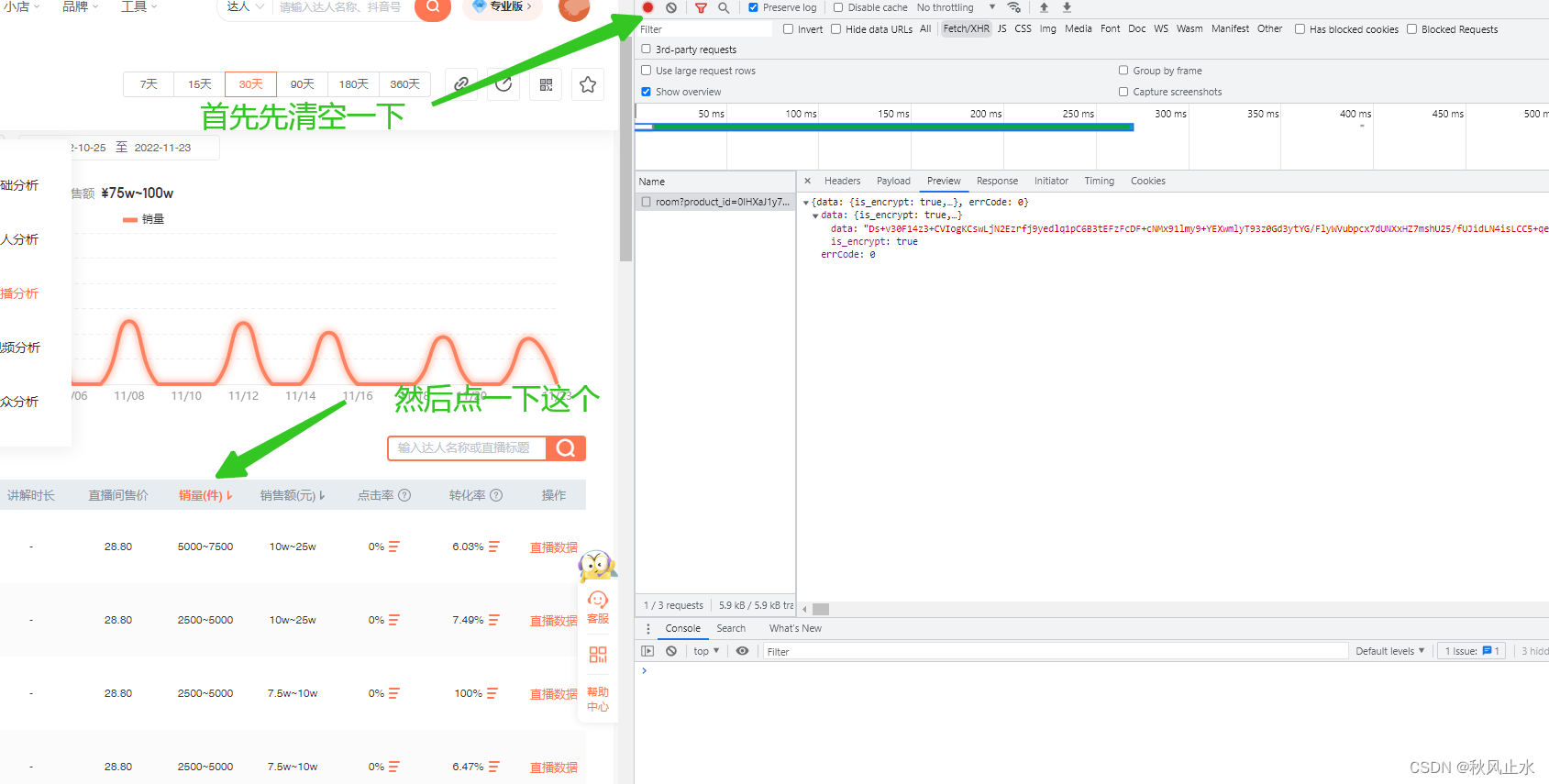Uncheck the Preserve log checkbox

point(753,7)
